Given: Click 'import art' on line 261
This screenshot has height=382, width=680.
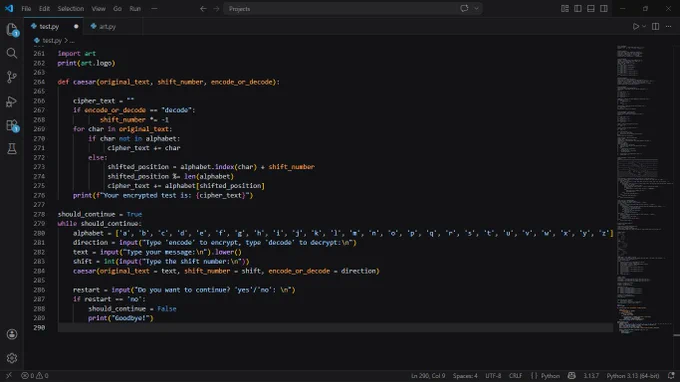Looking at the screenshot, I should tap(77, 53).
